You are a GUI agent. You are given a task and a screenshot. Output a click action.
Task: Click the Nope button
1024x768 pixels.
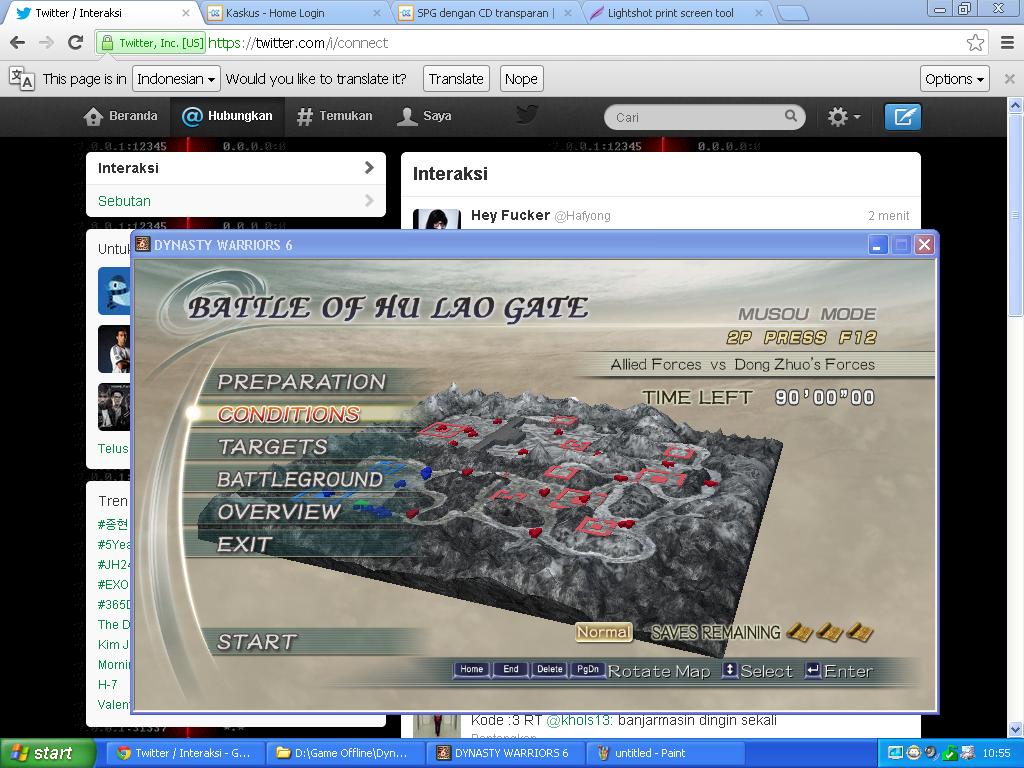point(520,79)
